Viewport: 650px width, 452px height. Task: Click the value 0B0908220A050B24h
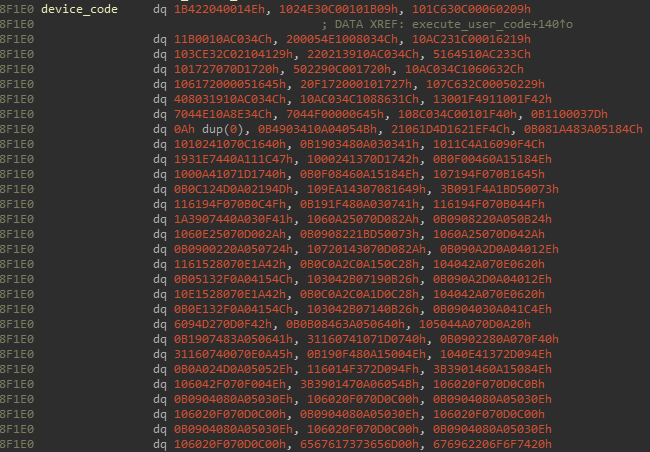coord(492,219)
